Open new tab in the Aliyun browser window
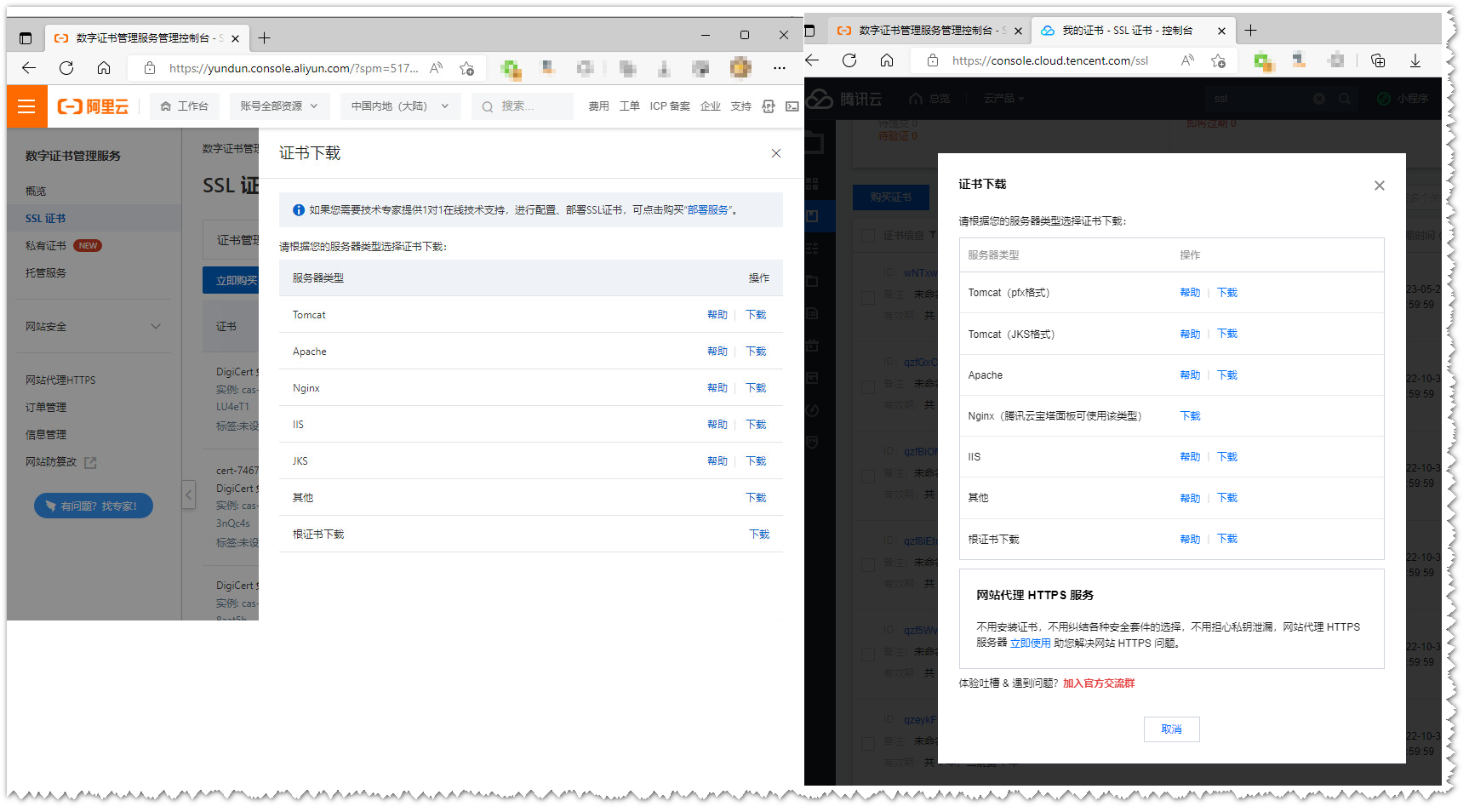 click(x=265, y=38)
